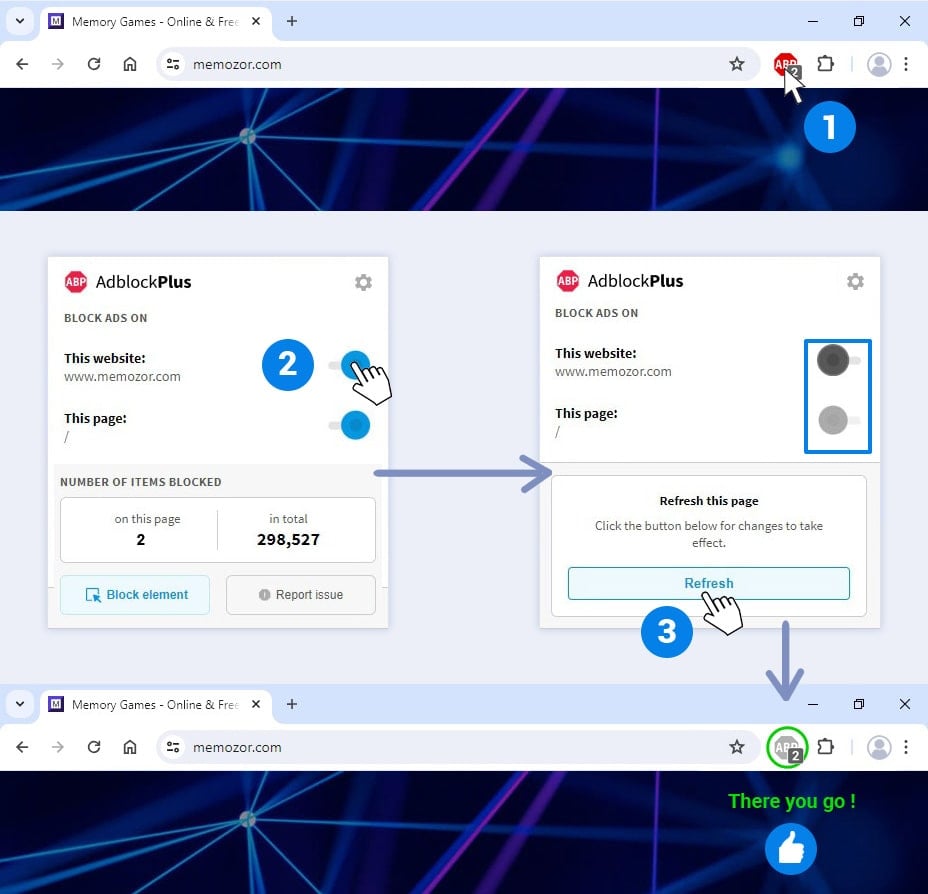
Task: Select Memory Games tab in top browser
Action: pyautogui.click(x=150, y=21)
